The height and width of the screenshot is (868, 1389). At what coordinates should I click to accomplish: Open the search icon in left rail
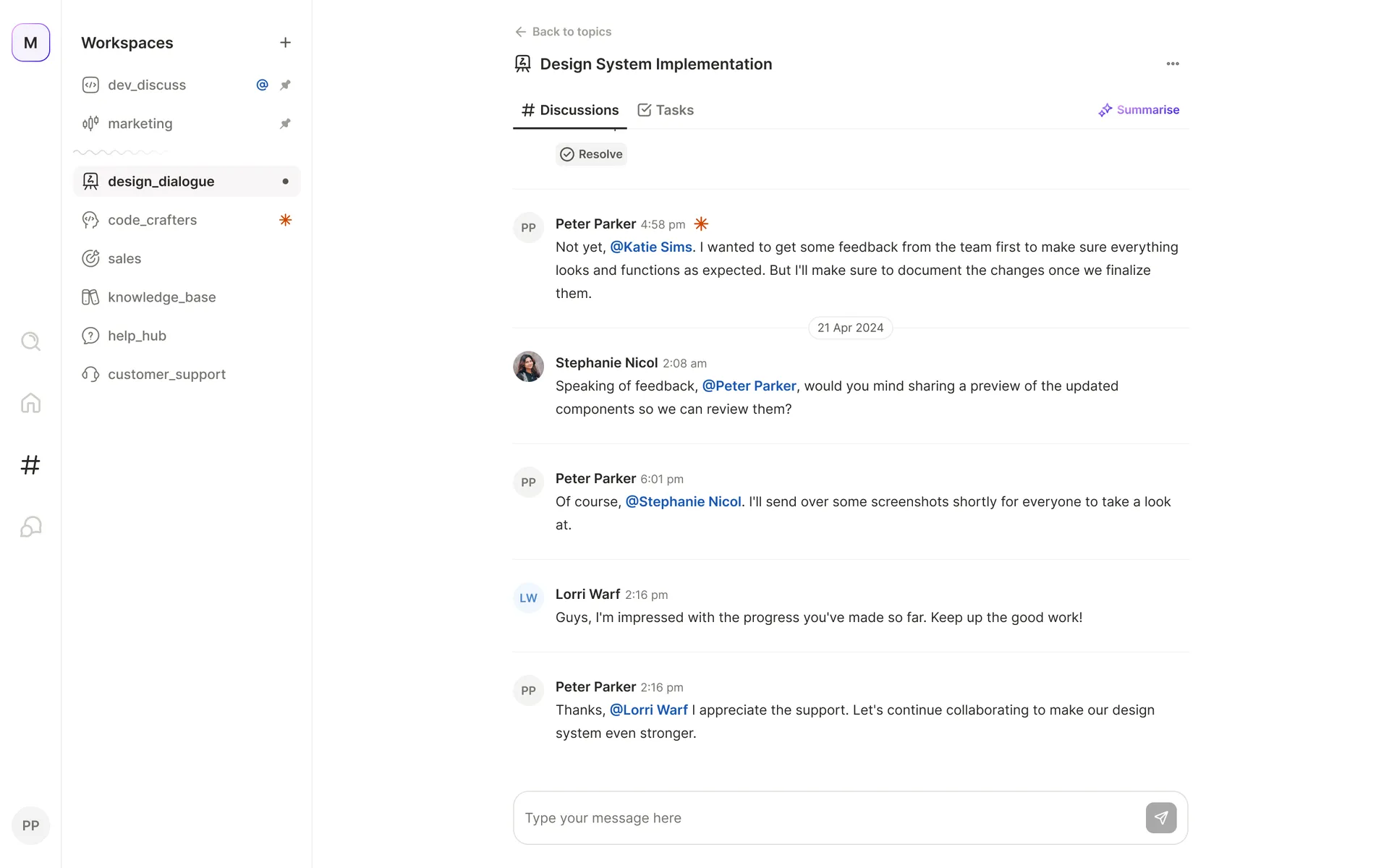tap(30, 341)
